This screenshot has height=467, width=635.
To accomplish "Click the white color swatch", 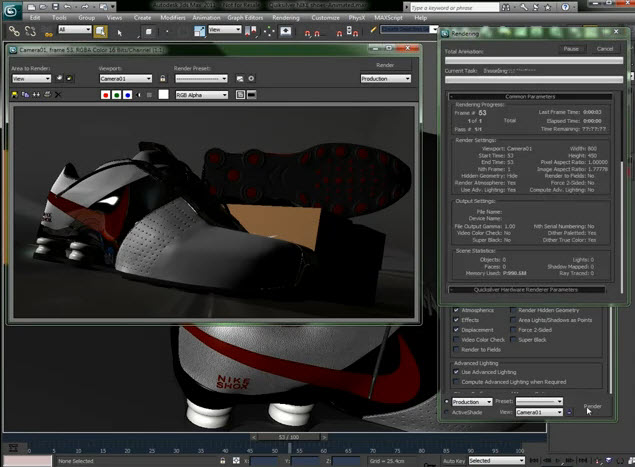I will [163, 95].
